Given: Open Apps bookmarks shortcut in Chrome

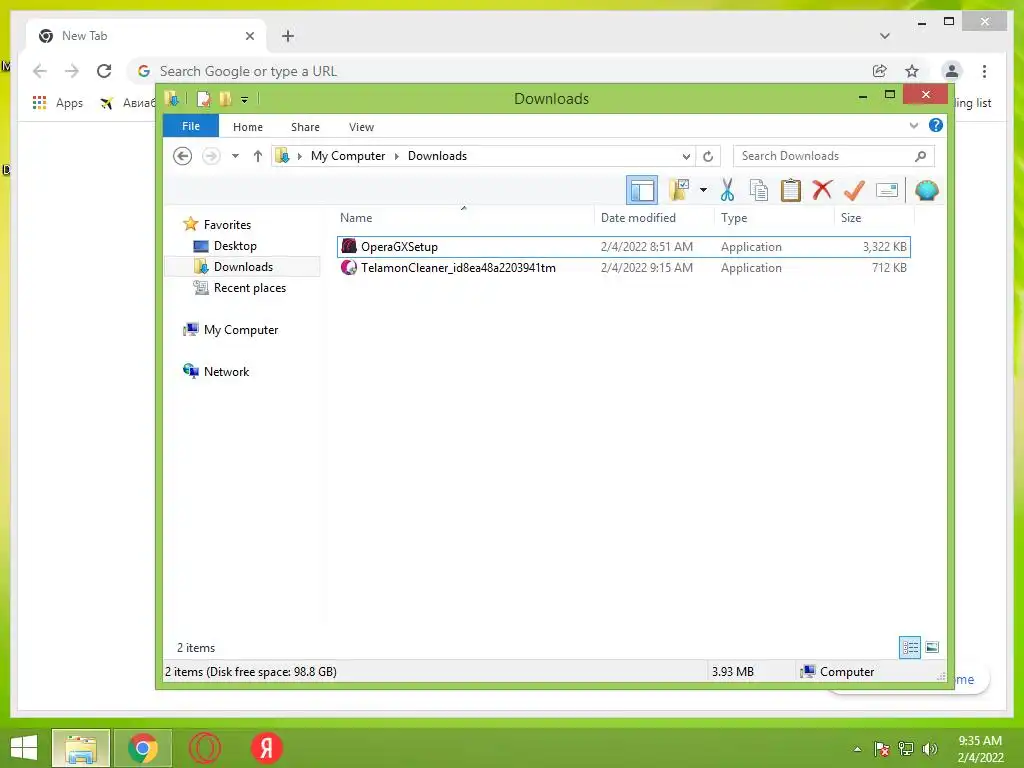Looking at the screenshot, I should [58, 103].
